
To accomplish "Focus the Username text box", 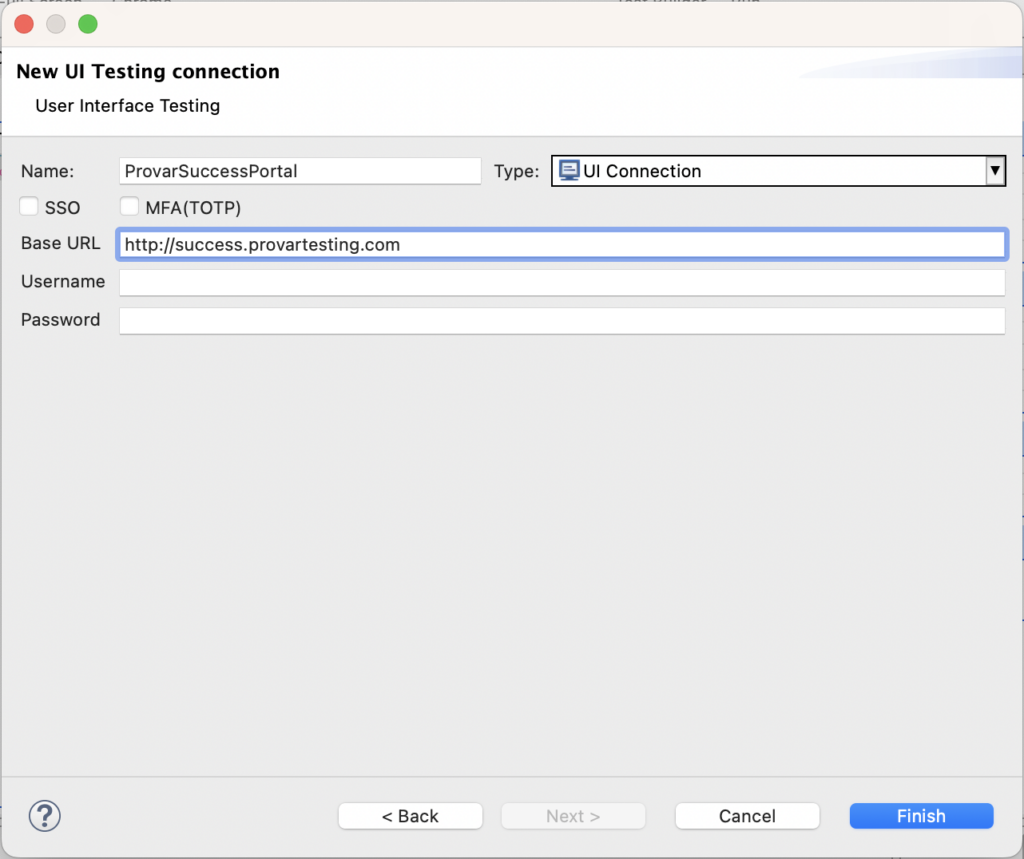I will point(562,282).
